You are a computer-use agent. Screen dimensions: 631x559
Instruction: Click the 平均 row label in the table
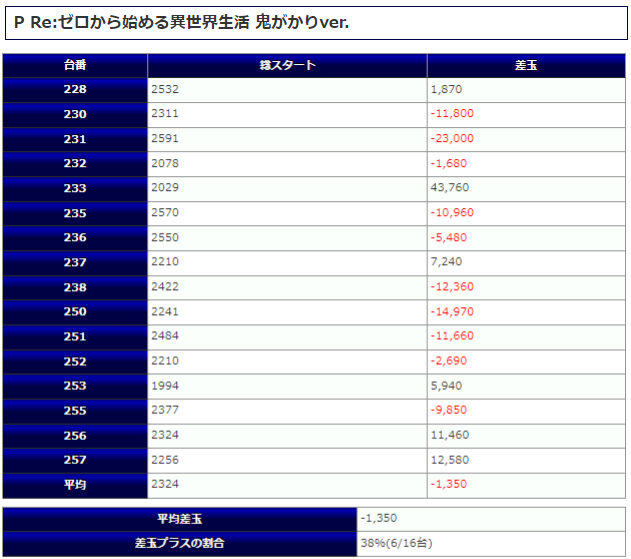click(x=75, y=485)
